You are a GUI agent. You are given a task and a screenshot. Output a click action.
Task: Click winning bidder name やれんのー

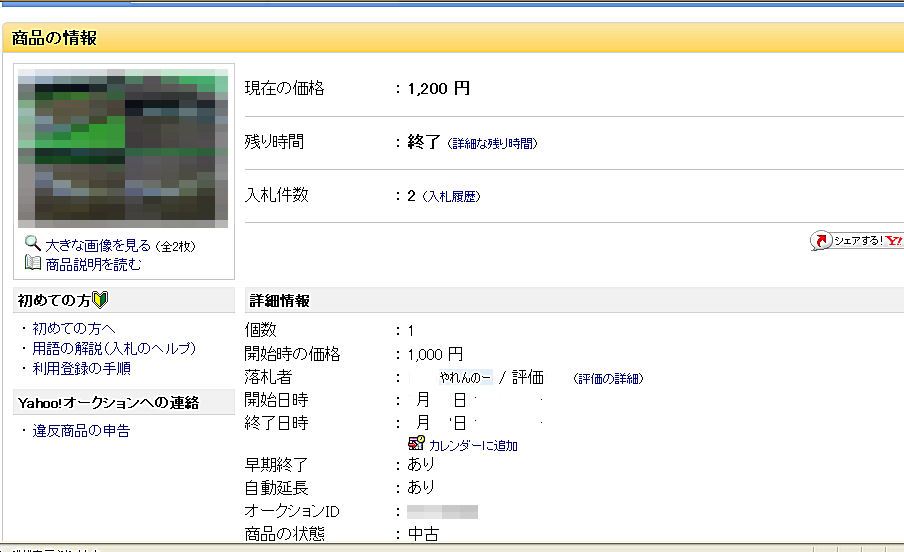click(x=465, y=377)
